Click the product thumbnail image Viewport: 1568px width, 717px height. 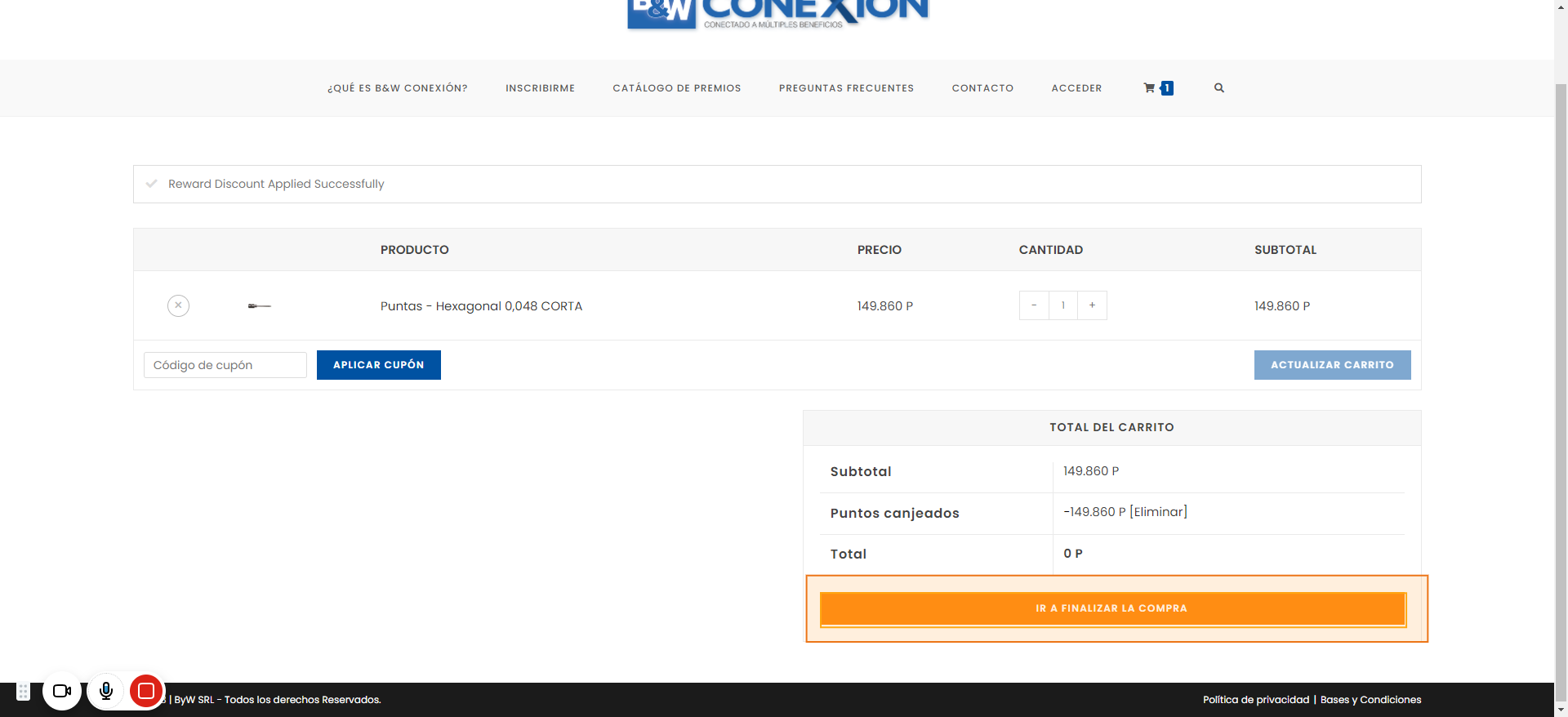(259, 306)
